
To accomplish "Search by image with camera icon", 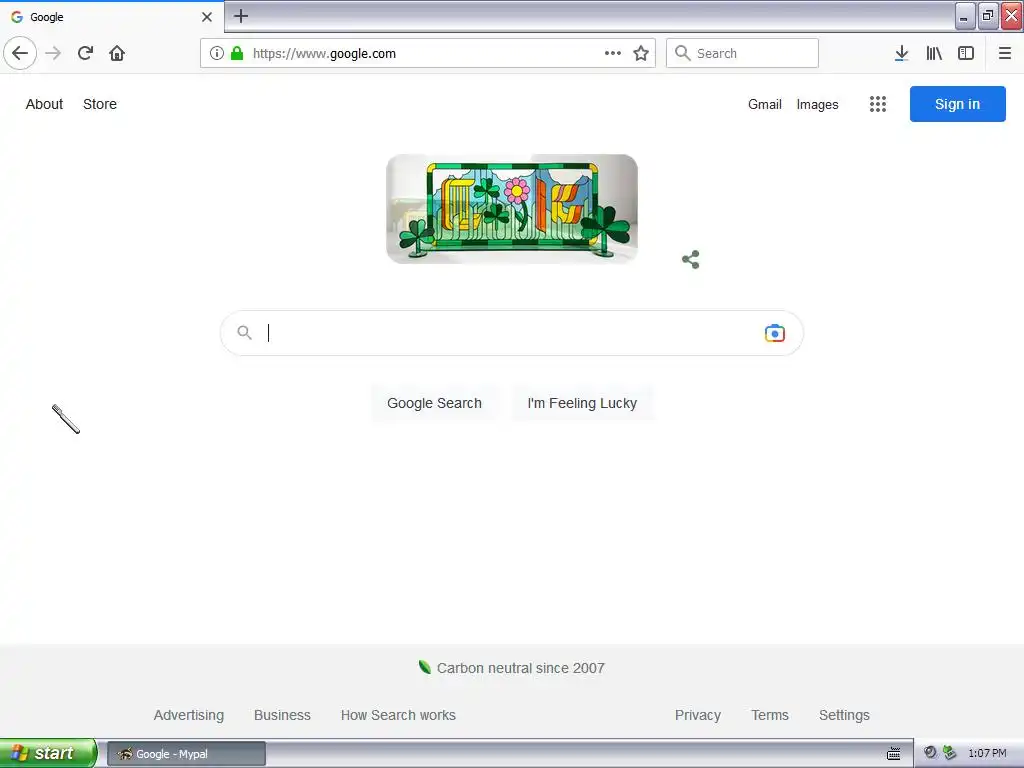I will point(775,333).
